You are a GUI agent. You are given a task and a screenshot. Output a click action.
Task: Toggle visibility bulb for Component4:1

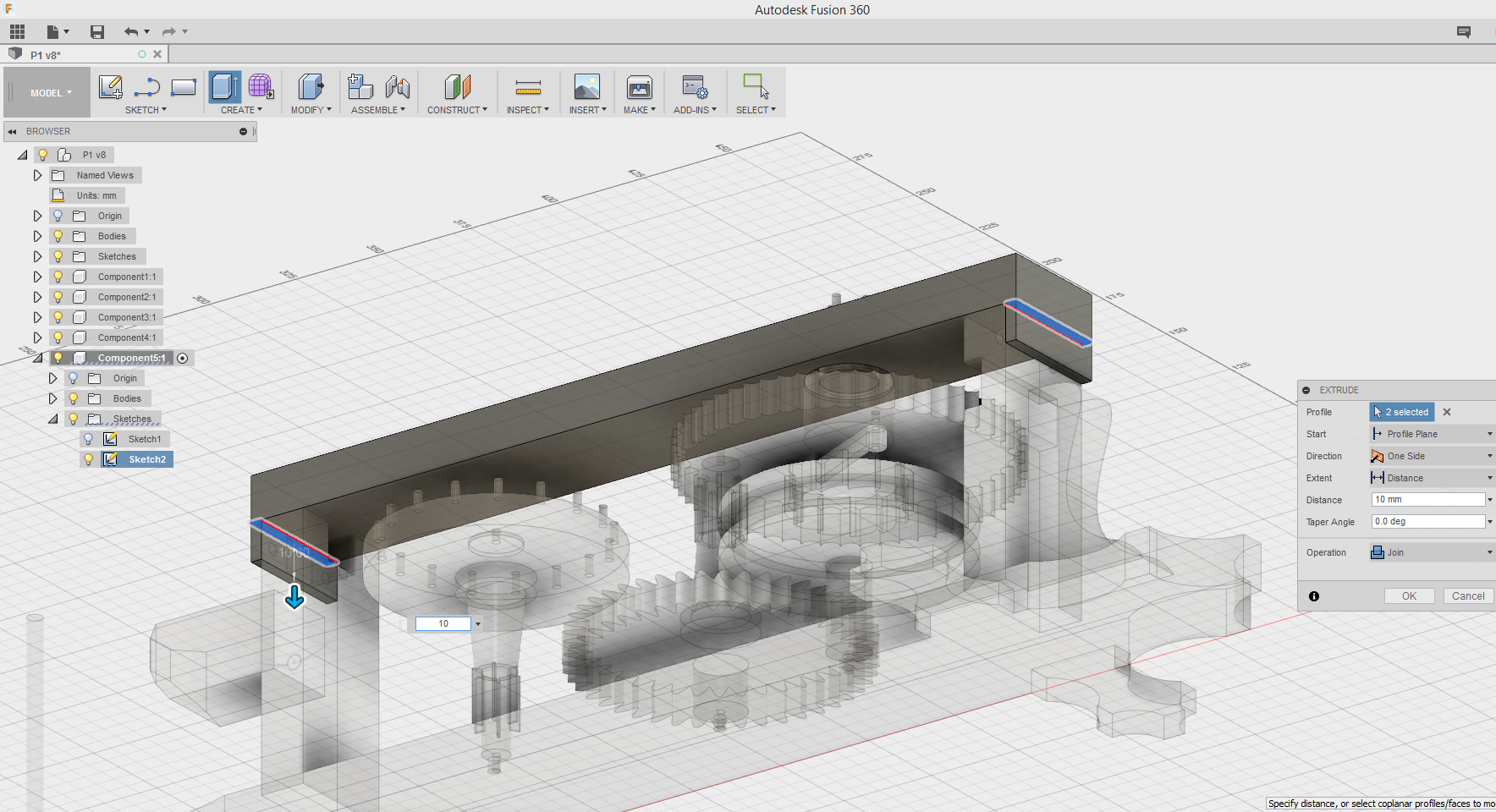click(58, 337)
